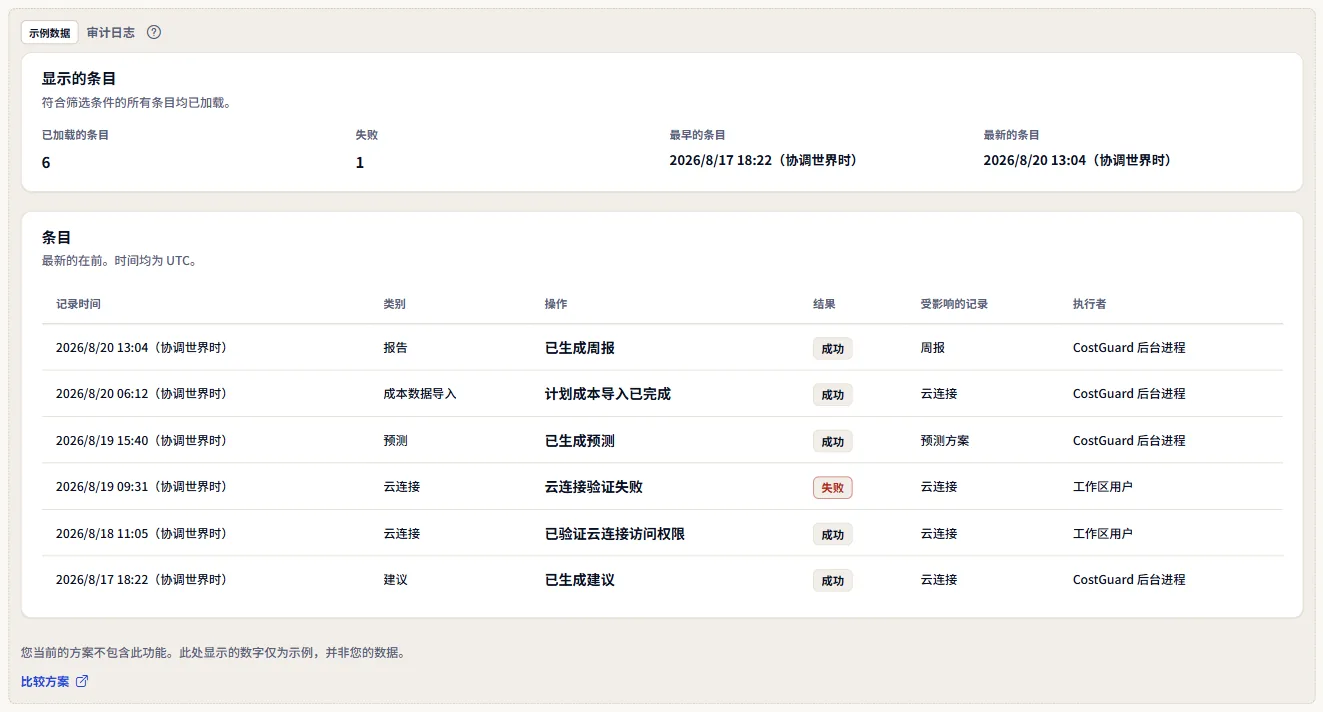1323x712 pixels.
Task: Click the external link icon next to 比较方案
Action: pos(82,682)
